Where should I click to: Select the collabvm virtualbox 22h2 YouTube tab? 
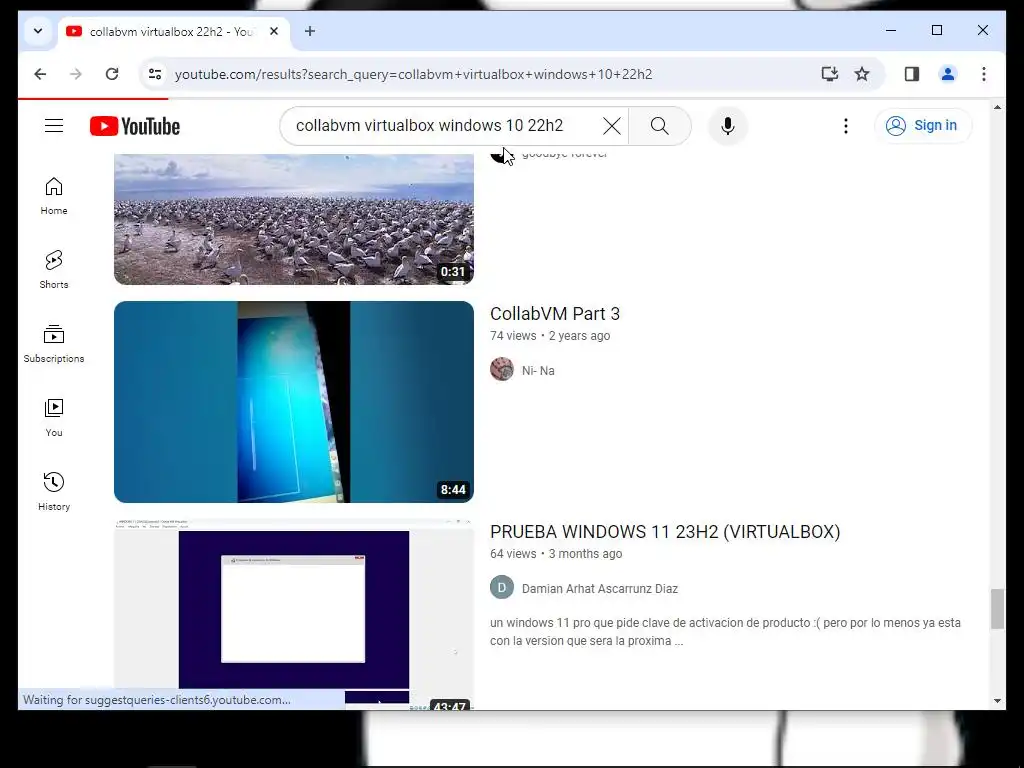172,31
